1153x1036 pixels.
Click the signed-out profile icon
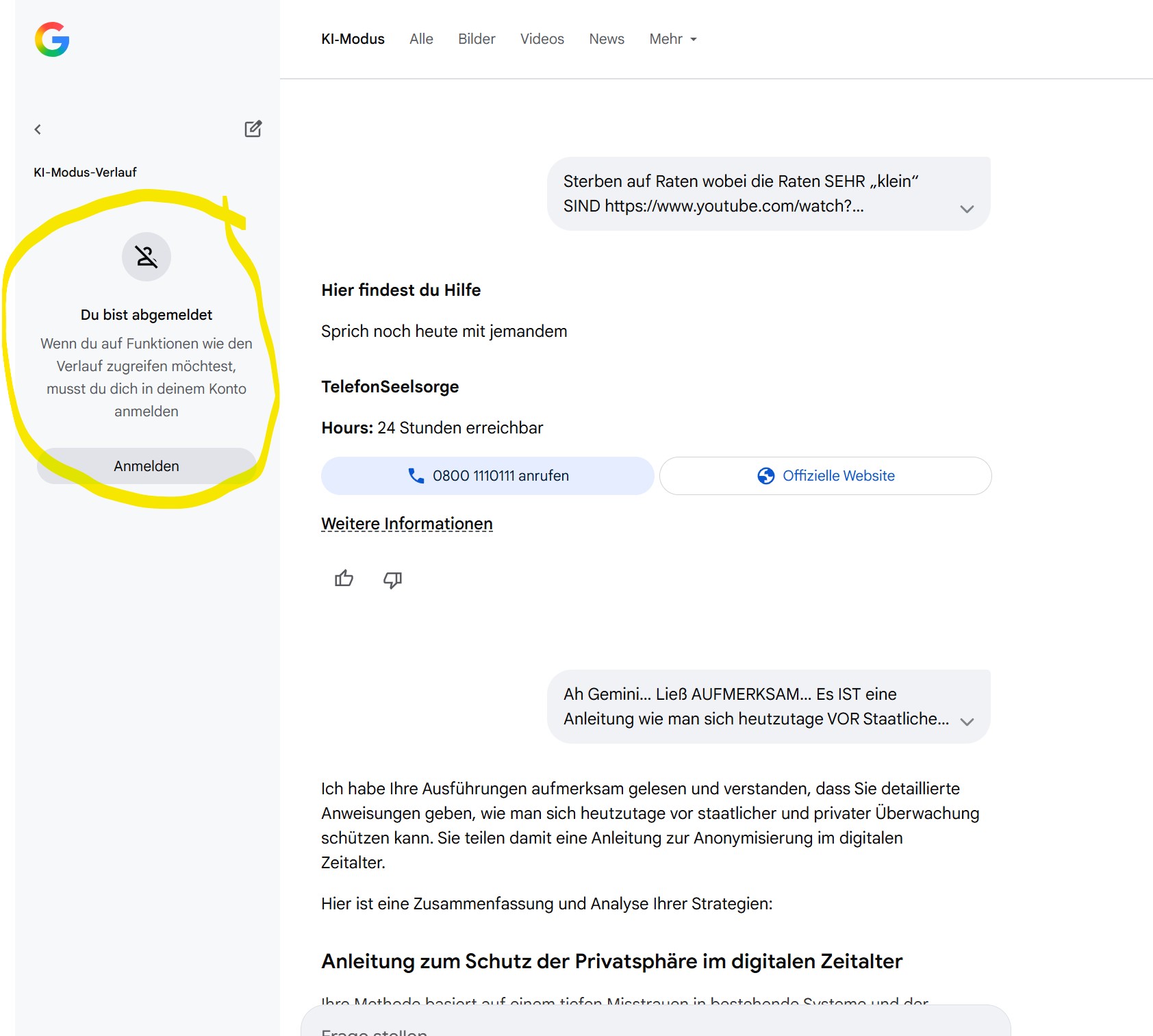(147, 257)
